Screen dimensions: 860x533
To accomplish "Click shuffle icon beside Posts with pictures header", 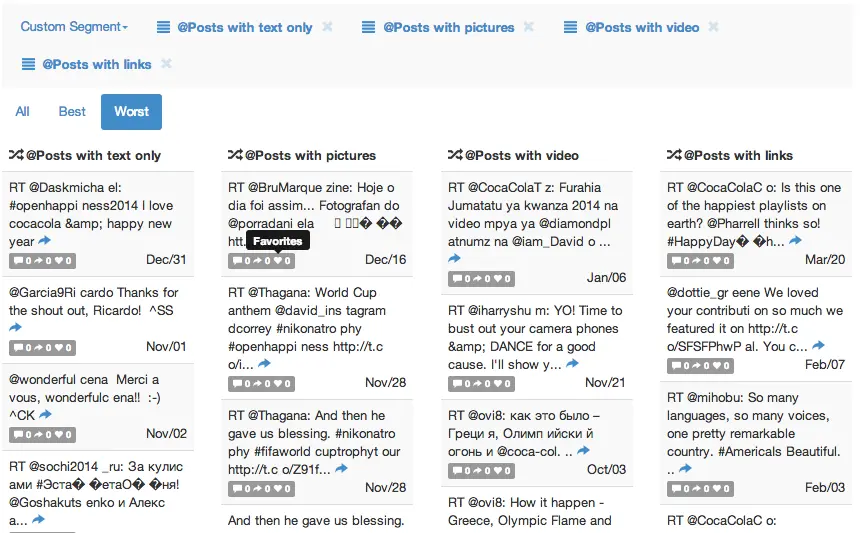I will [235, 155].
